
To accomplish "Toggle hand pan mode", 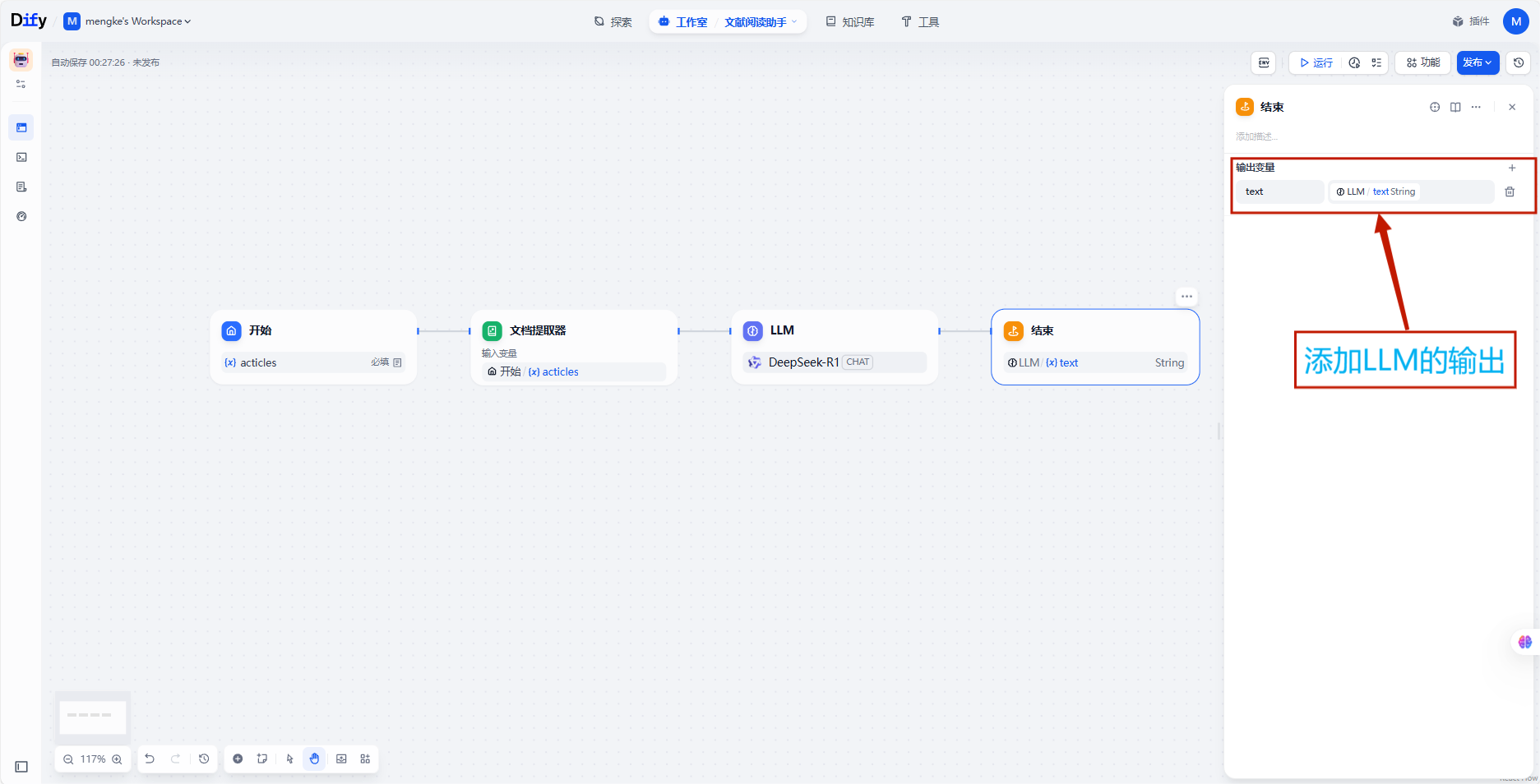I will 314,759.
